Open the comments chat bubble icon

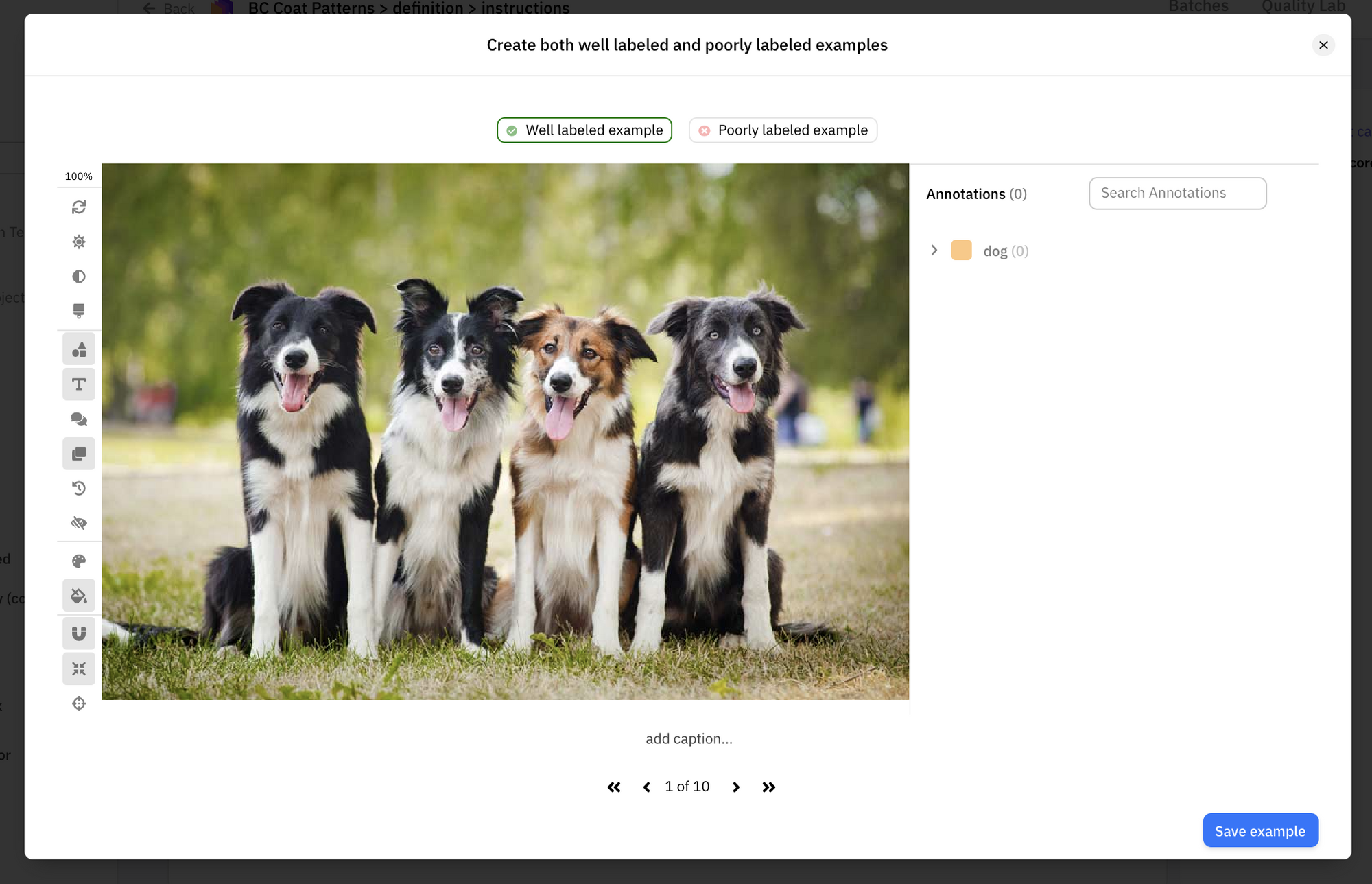pos(79,419)
